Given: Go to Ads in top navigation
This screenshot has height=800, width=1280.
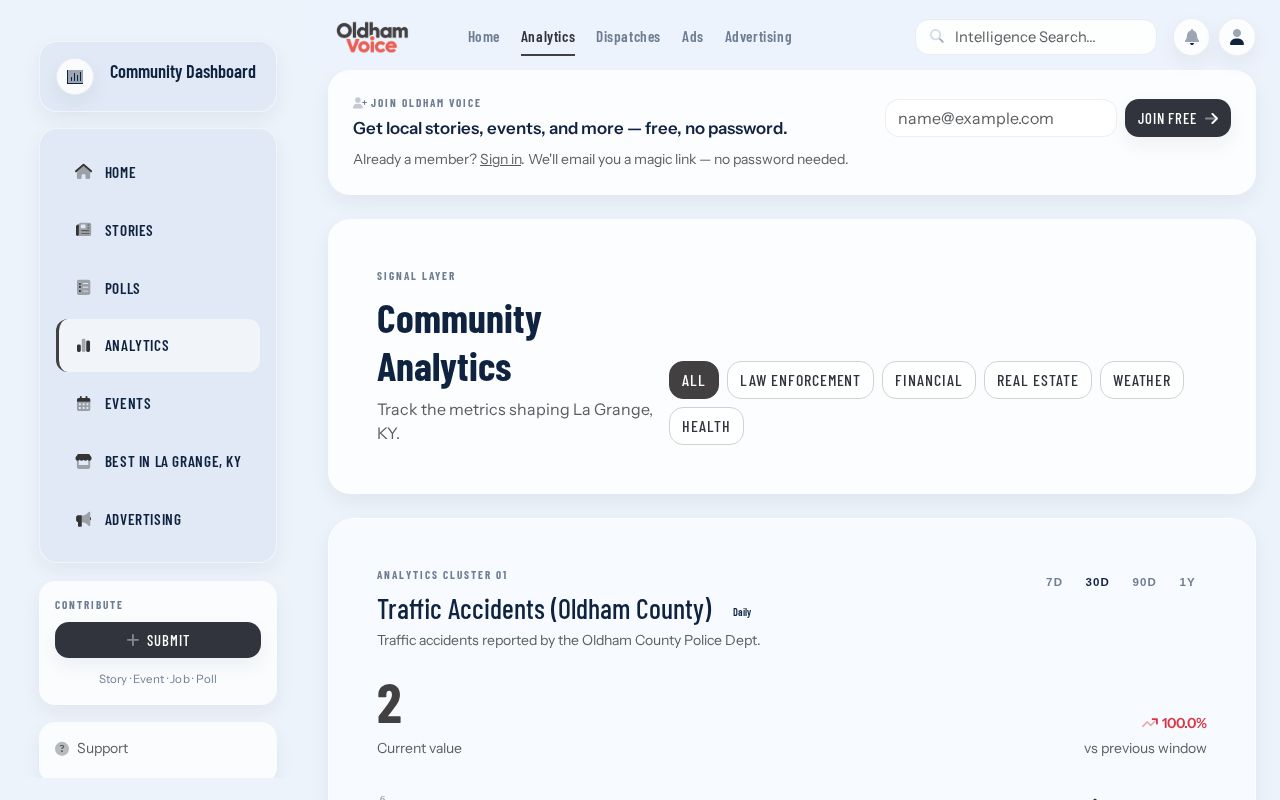Looking at the screenshot, I should [x=693, y=37].
